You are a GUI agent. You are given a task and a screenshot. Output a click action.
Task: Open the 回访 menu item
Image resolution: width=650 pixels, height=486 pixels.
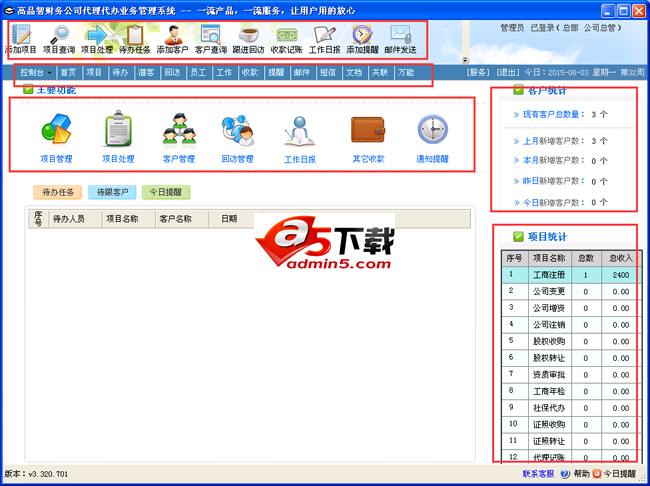pyautogui.click(x=172, y=73)
